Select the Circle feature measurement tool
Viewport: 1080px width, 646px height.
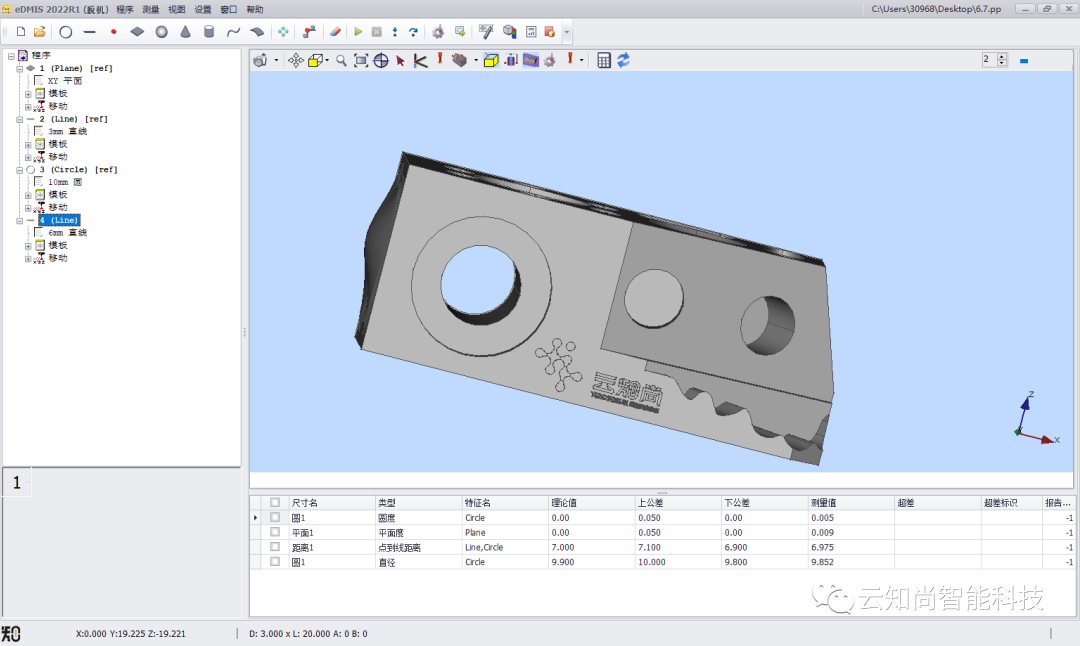pos(66,32)
